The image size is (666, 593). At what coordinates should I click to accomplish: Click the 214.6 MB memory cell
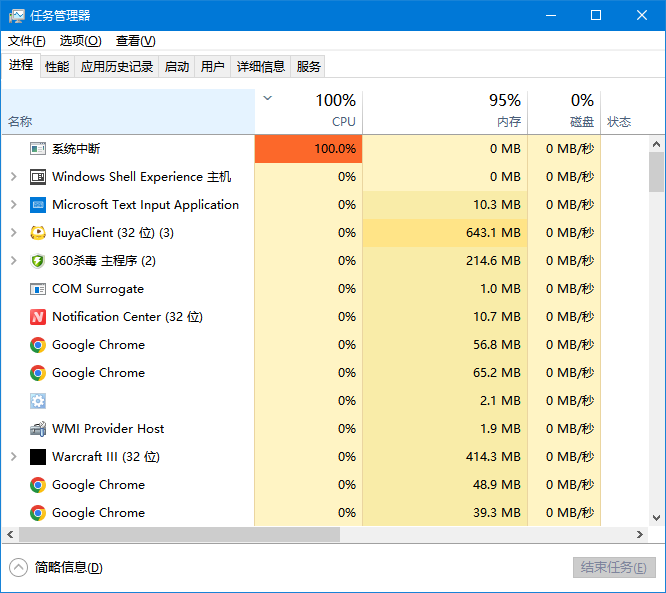coord(445,261)
